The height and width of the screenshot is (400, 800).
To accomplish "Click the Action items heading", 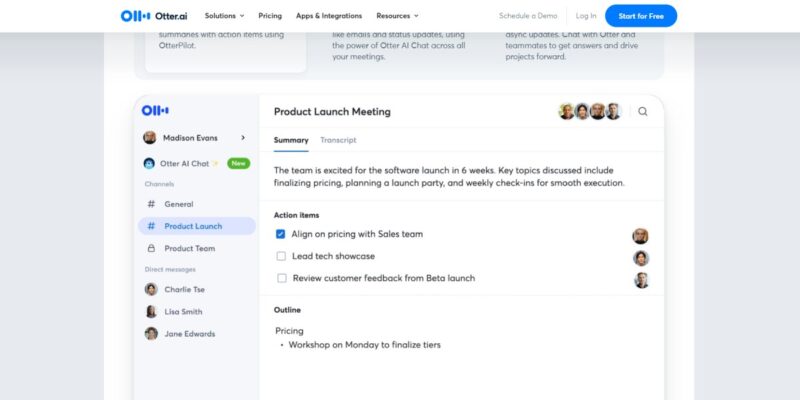I will click(x=296, y=215).
